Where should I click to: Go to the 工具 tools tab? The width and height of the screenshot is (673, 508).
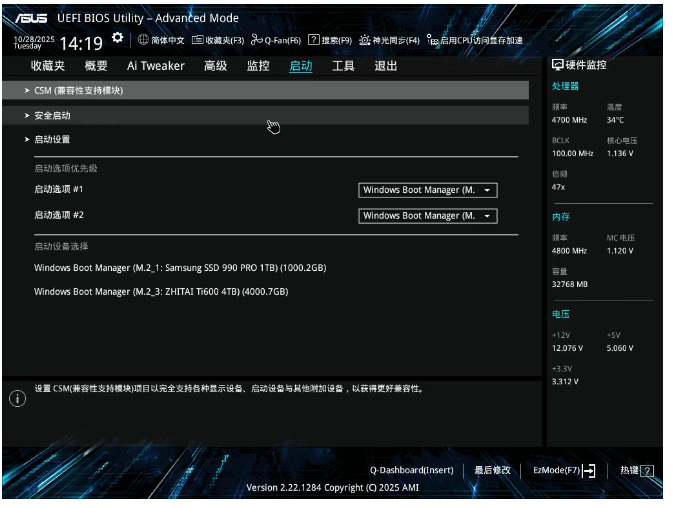point(343,66)
